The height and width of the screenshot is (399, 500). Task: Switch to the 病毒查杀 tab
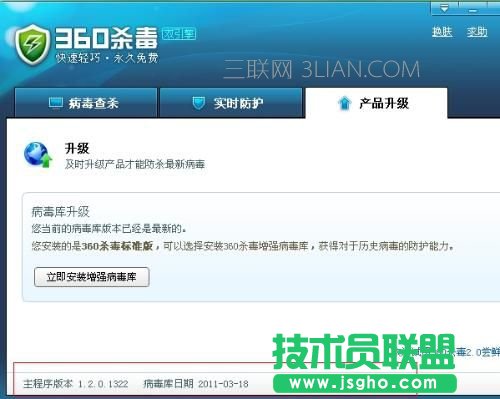(x=86, y=103)
